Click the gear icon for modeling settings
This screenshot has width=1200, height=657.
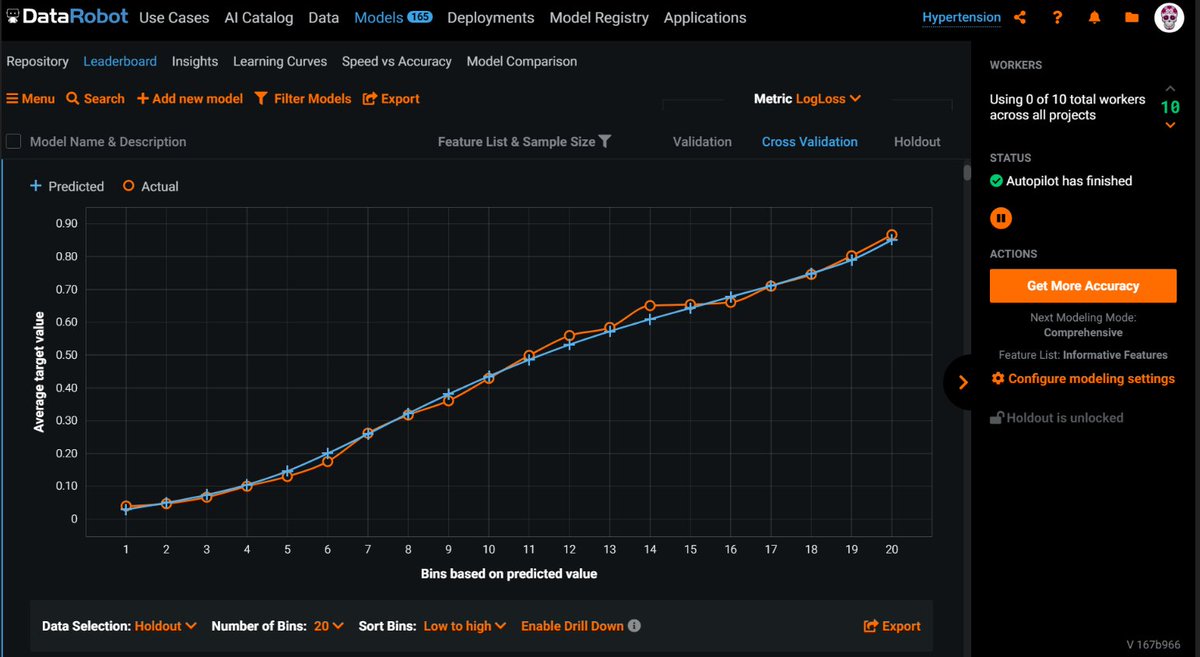pyautogui.click(x=997, y=379)
